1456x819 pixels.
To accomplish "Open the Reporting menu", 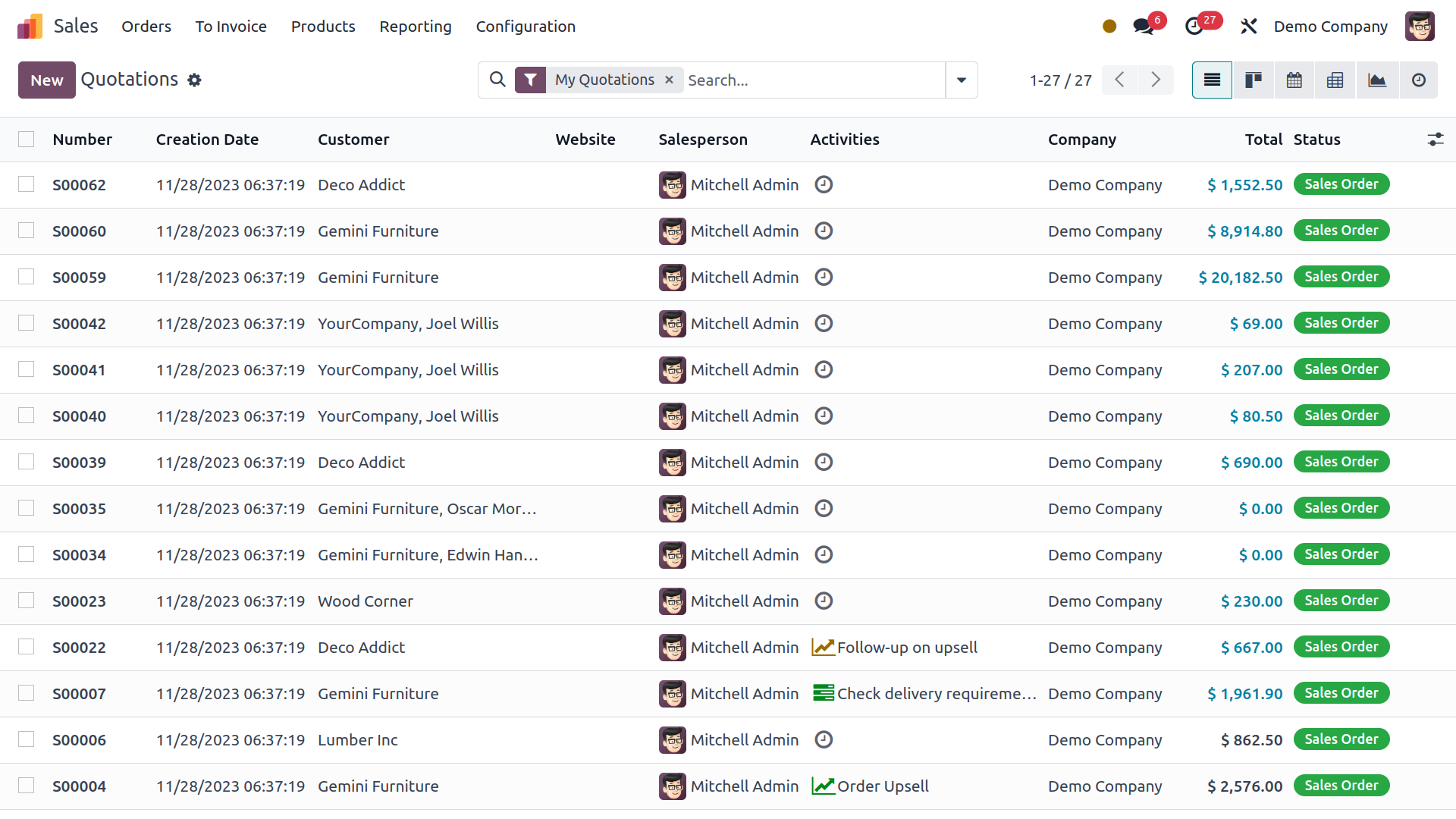I will (415, 27).
